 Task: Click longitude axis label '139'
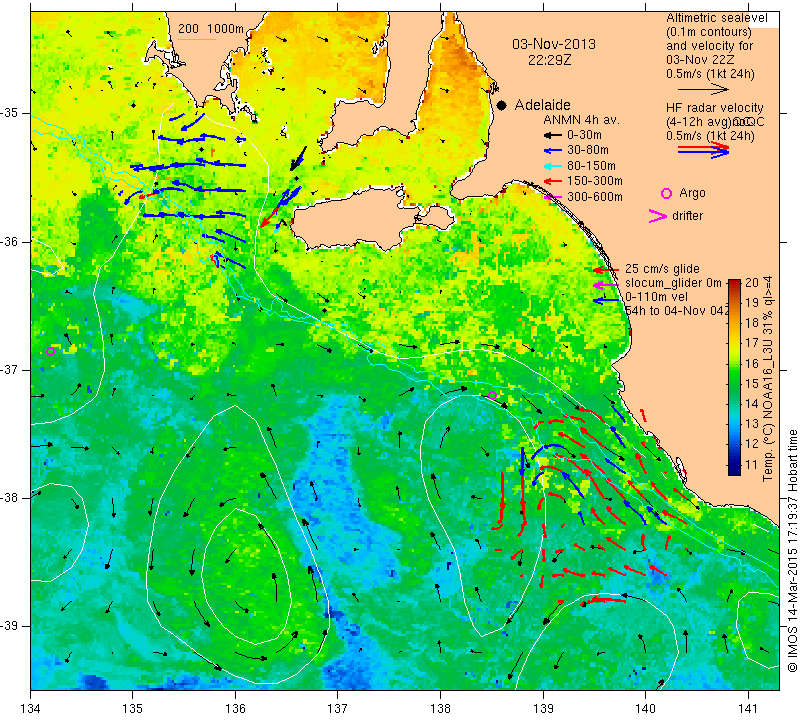[x=543, y=709]
